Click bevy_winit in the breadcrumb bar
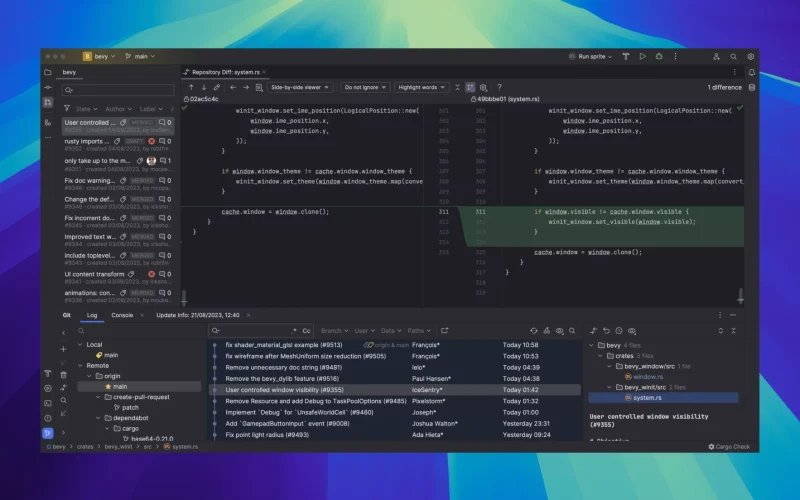 [118, 446]
